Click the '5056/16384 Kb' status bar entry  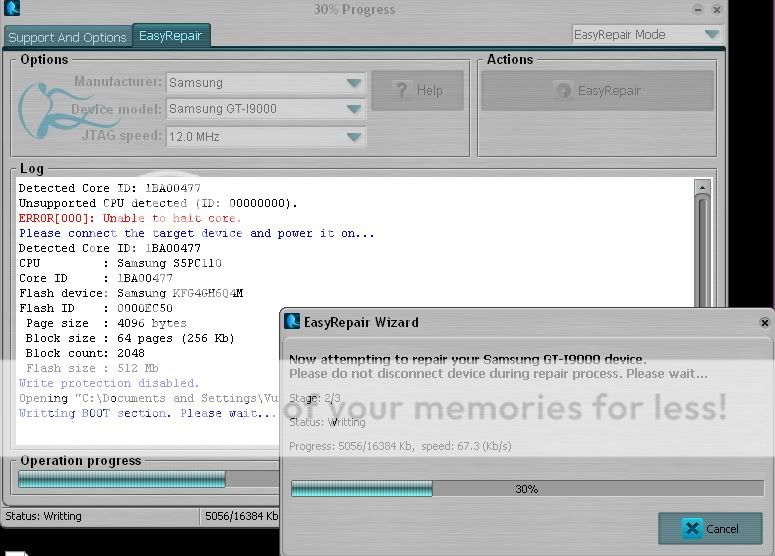click(242, 516)
